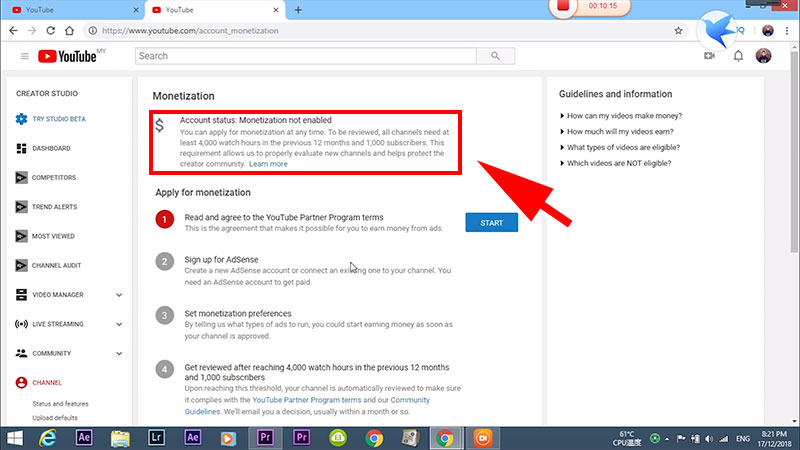800x450 pixels.
Task: Click the taskbar clock and date
Action: (x=774, y=439)
